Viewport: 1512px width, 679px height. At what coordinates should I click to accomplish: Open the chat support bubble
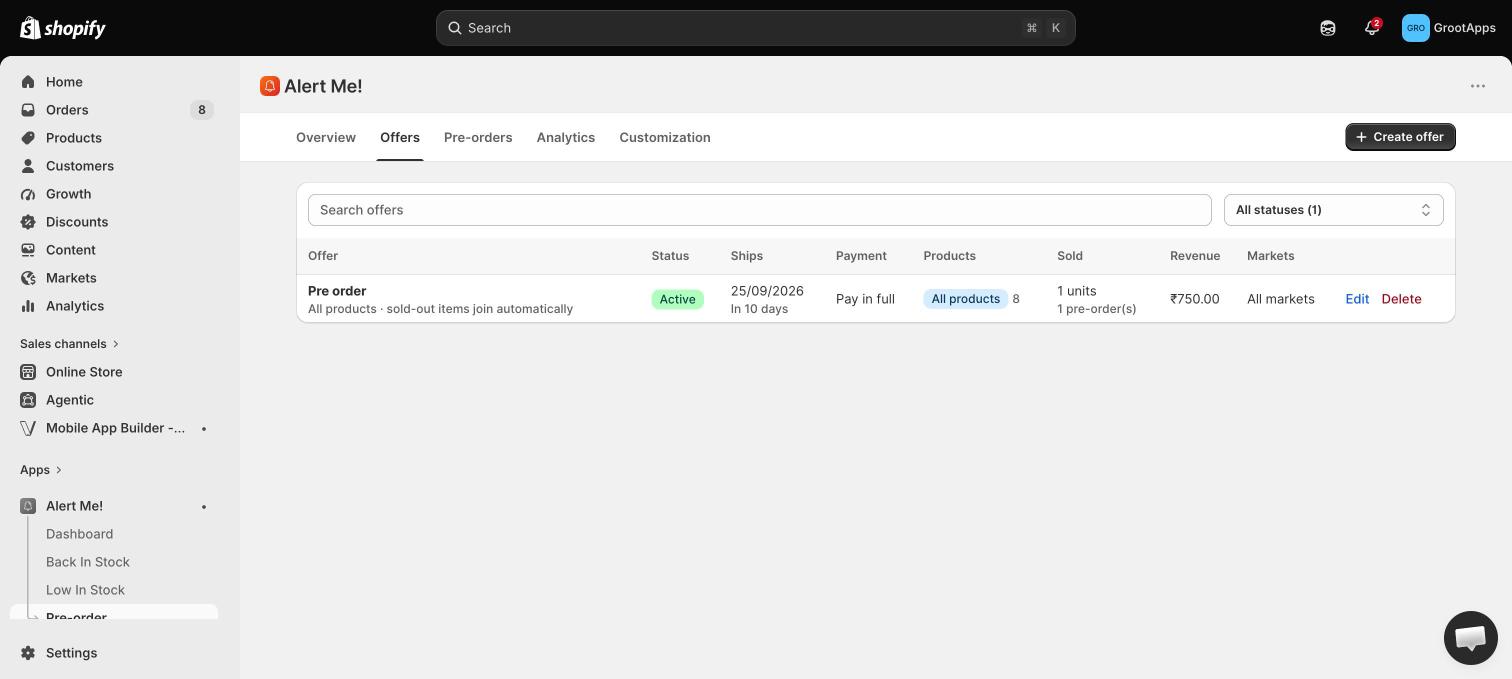[1471, 637]
